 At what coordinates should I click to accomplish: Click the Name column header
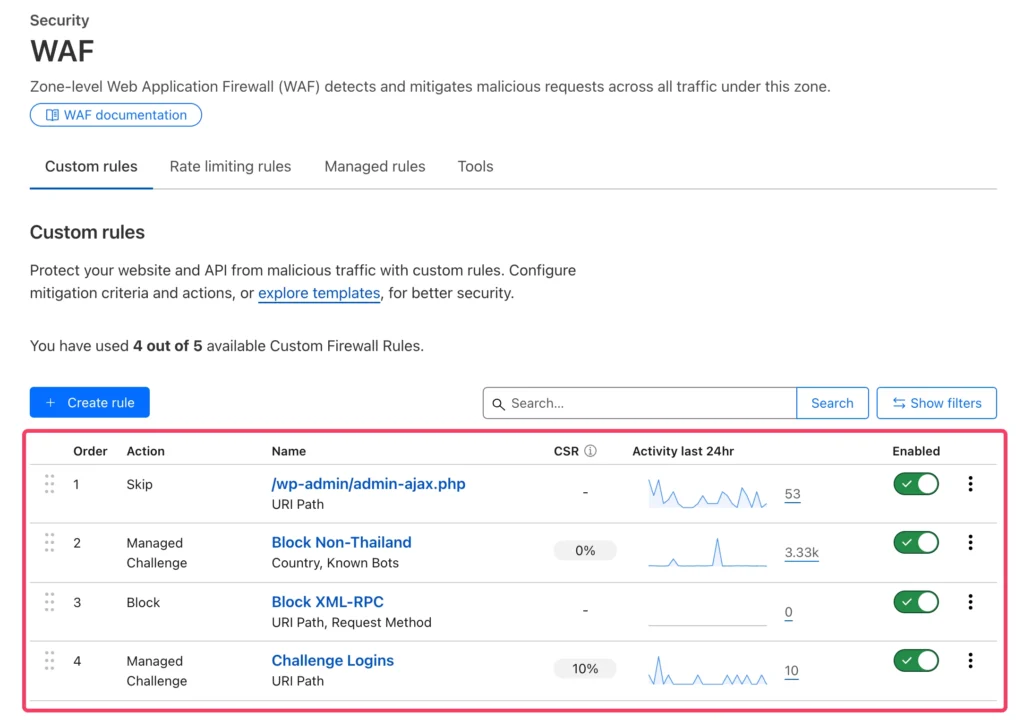(289, 451)
